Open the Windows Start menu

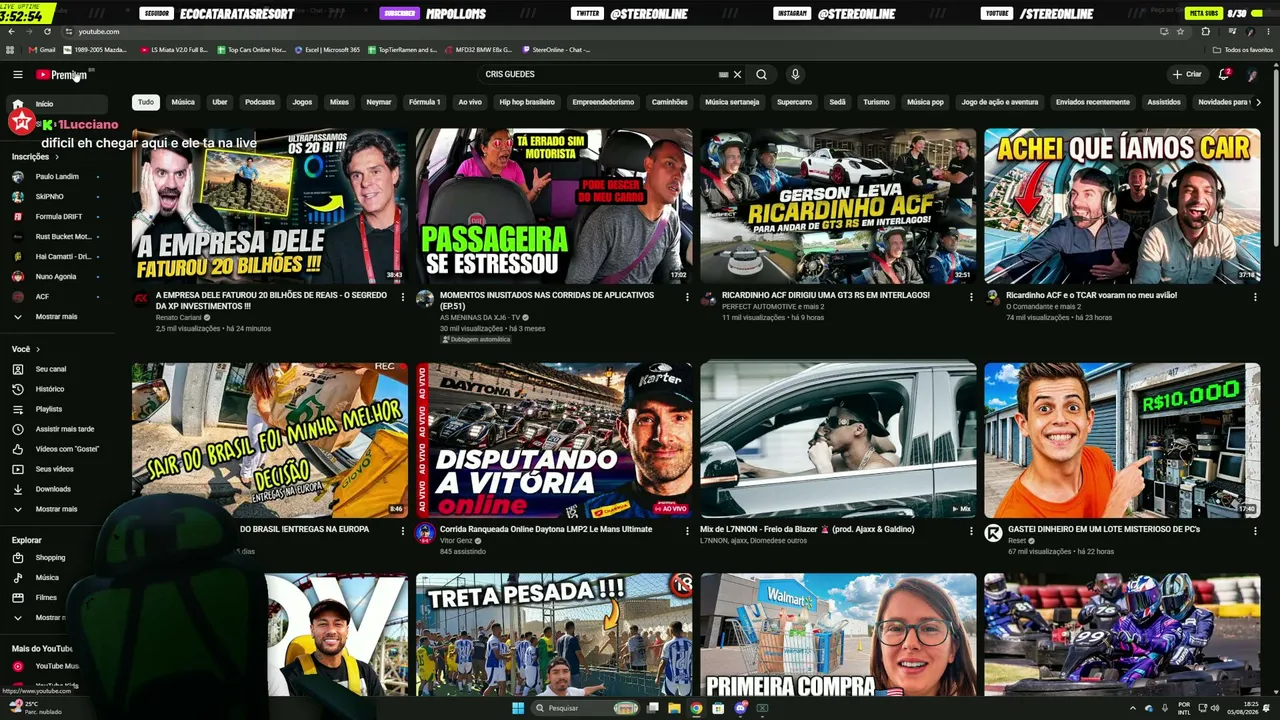[518, 708]
